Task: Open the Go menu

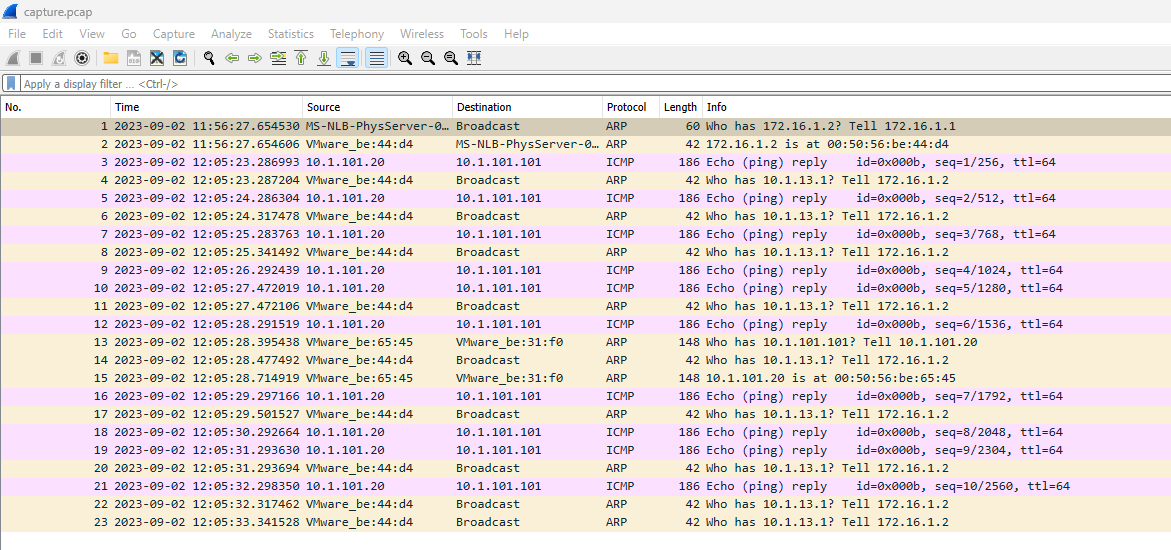Action: coord(128,34)
